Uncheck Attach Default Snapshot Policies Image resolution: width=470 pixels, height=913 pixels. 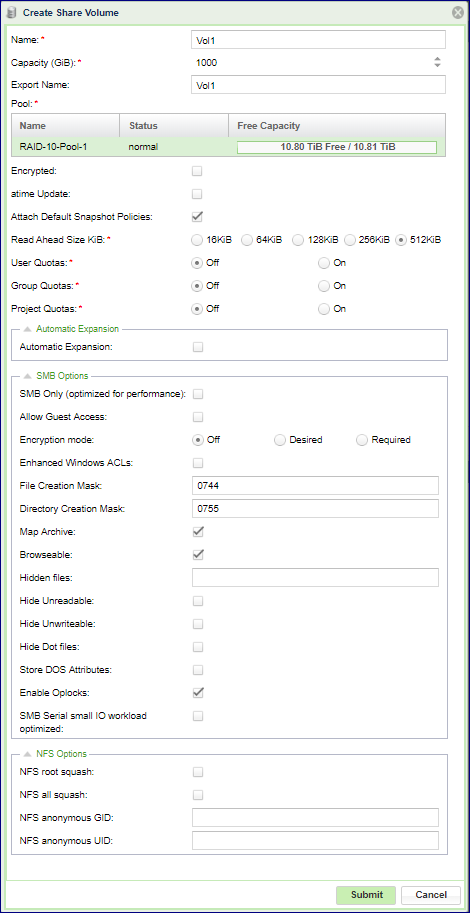[198, 217]
